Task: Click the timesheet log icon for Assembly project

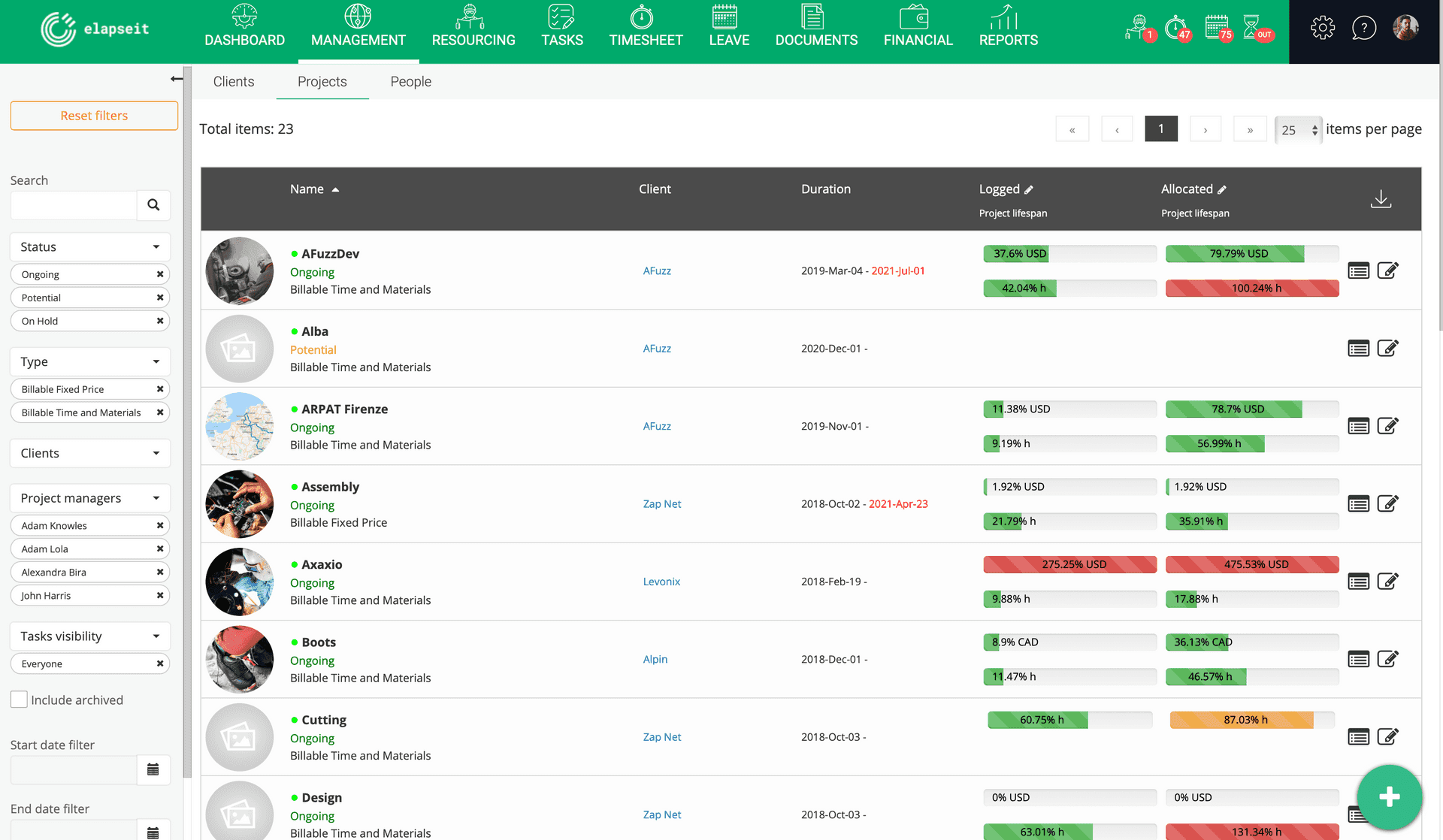Action: point(1358,503)
